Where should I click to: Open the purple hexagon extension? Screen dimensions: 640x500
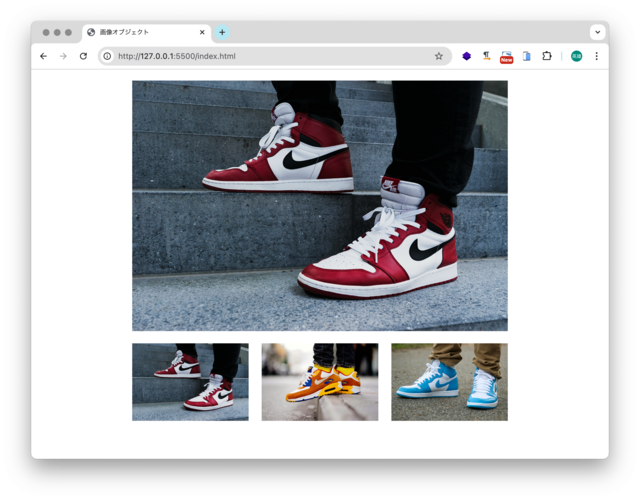[x=467, y=56]
